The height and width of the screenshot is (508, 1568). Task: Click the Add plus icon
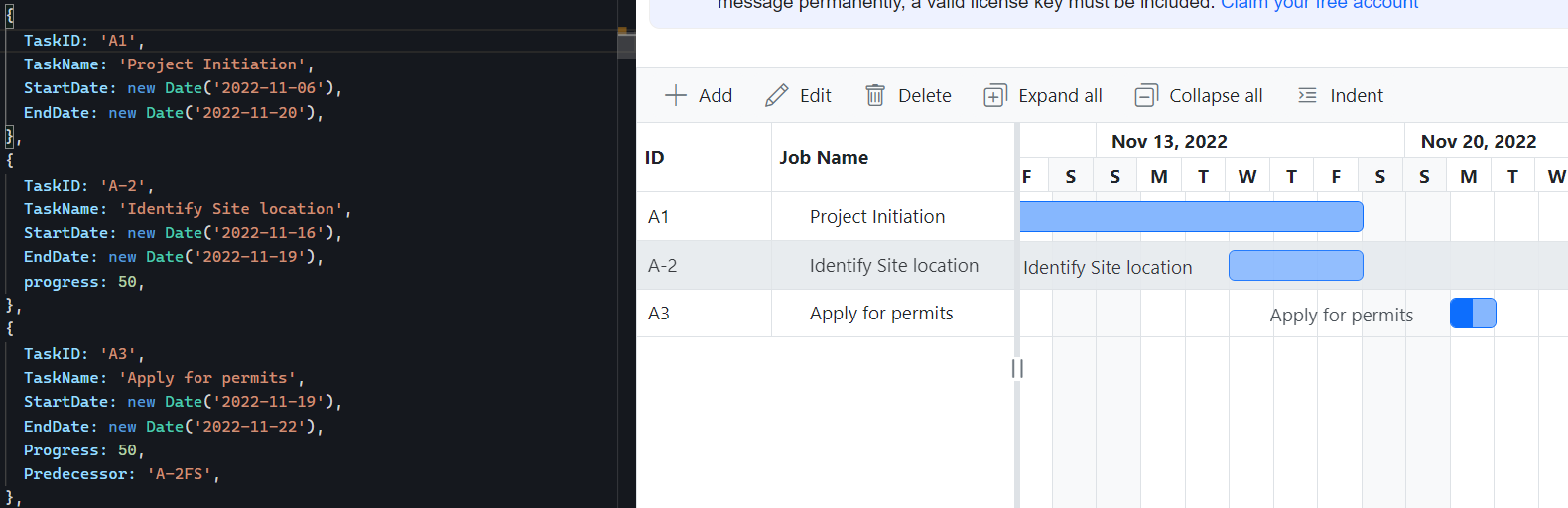tap(676, 95)
